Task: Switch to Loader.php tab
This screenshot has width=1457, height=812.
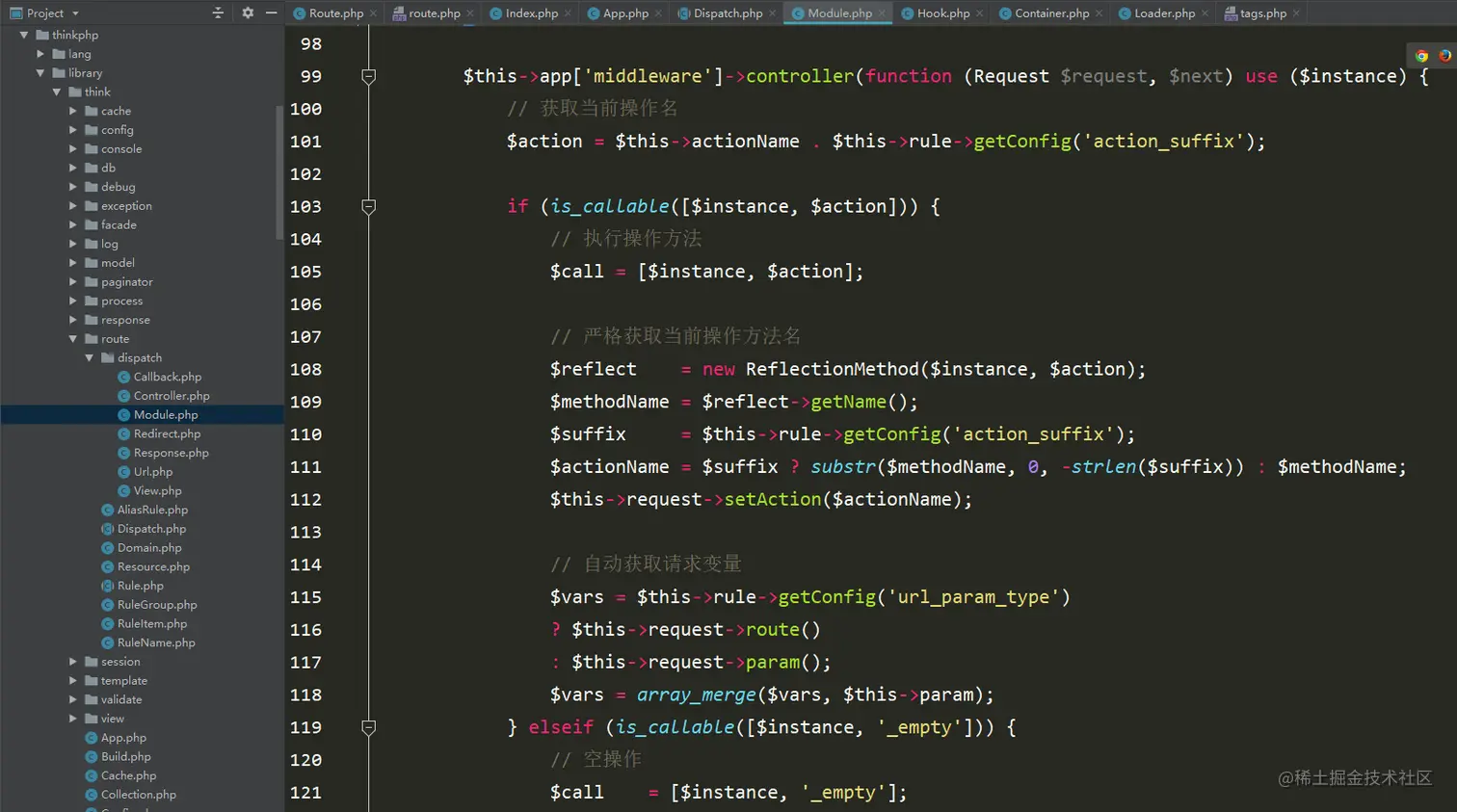Action: [x=1164, y=13]
